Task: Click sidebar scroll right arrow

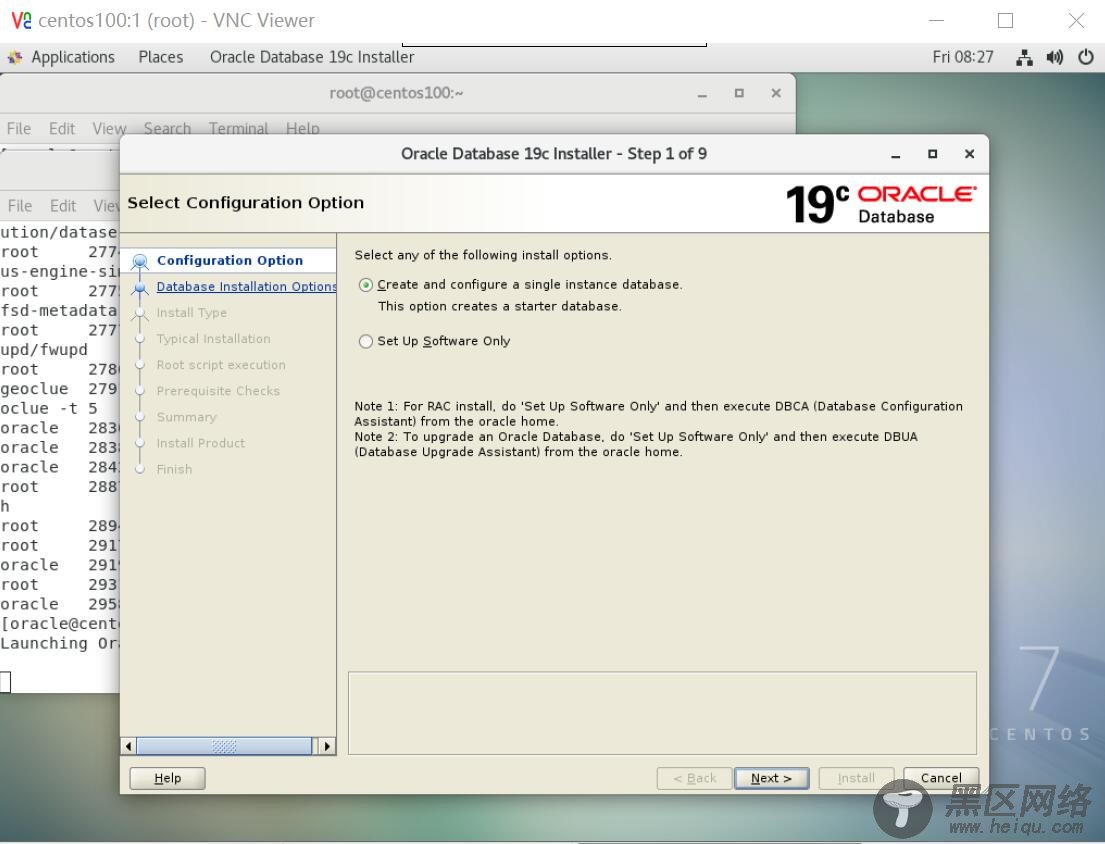Action: [x=327, y=746]
